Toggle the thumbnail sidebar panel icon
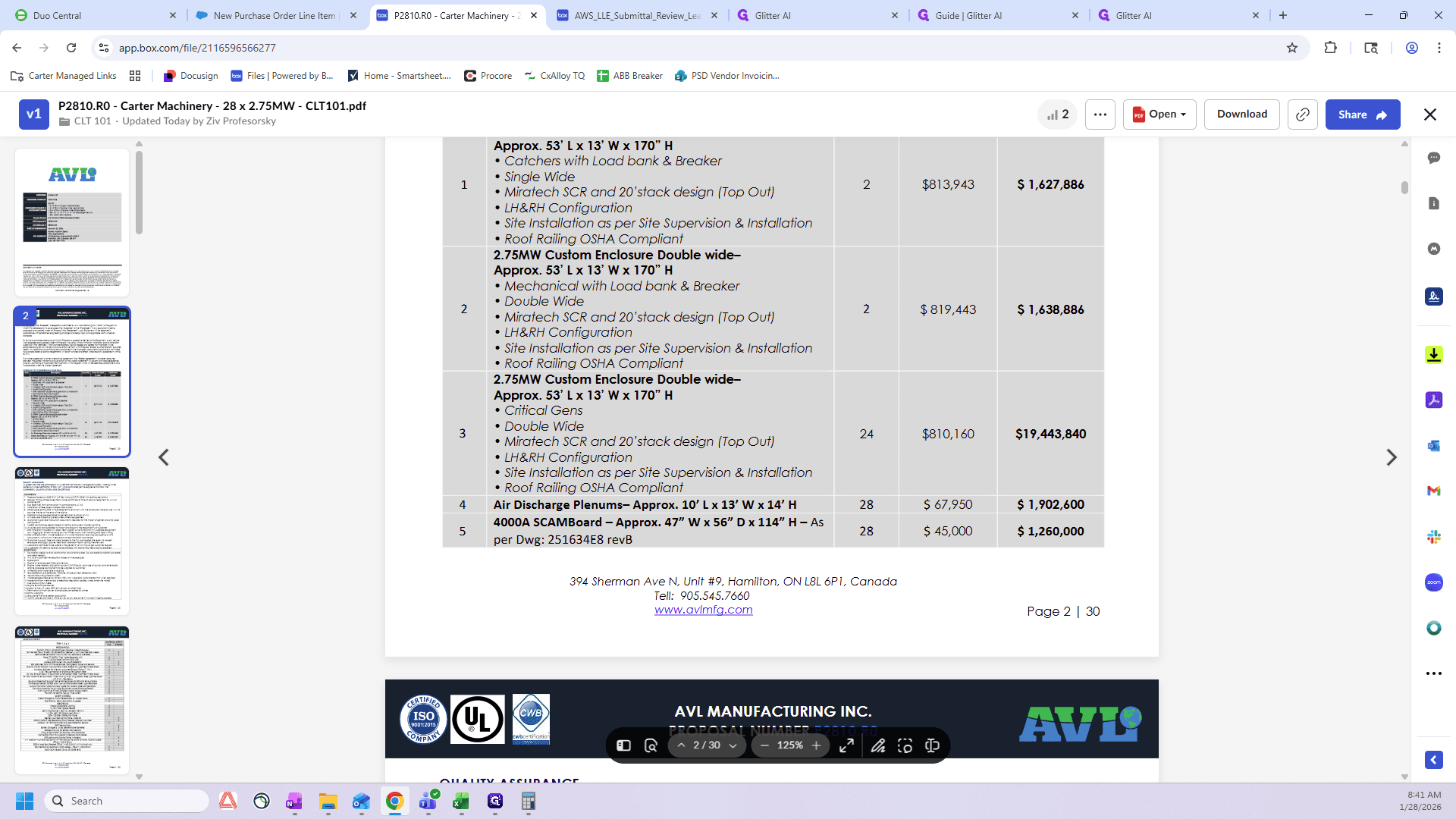The image size is (1456, 819). [623, 745]
